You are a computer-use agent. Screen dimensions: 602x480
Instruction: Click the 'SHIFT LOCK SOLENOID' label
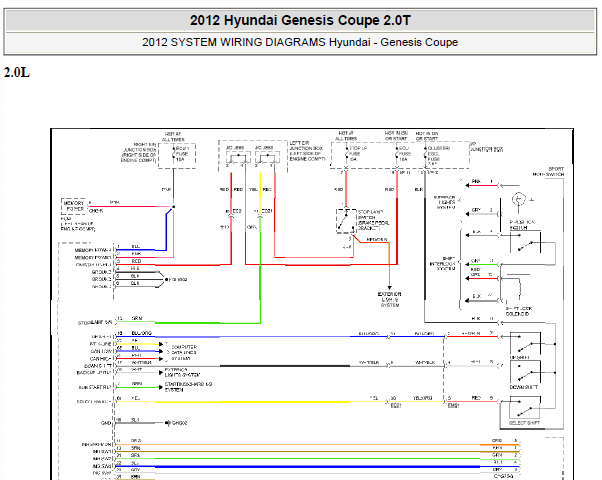(518, 311)
